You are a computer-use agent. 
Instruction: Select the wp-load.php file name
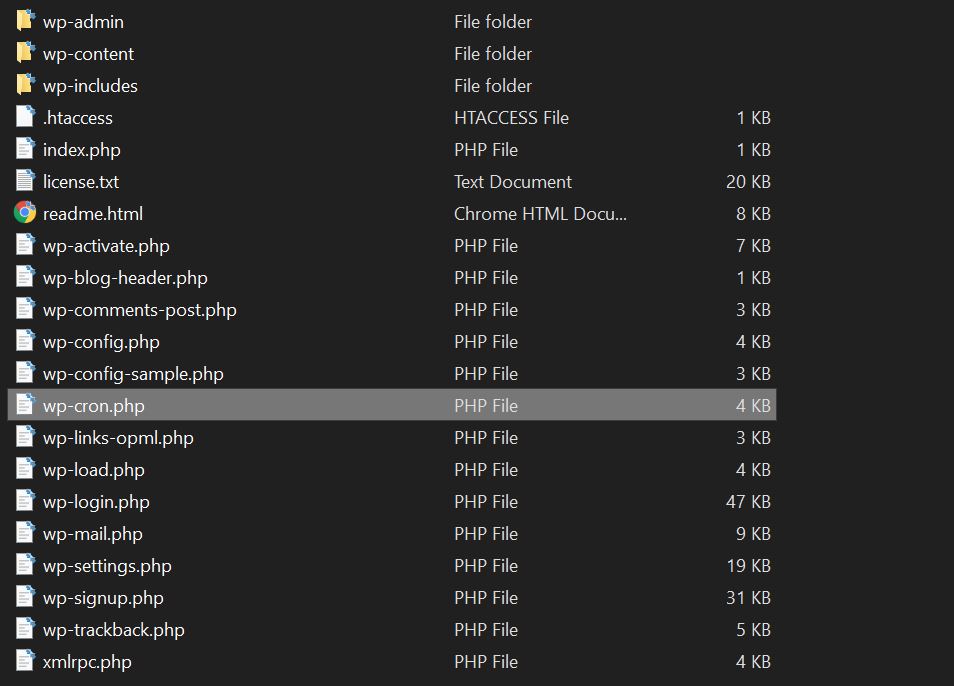click(x=93, y=470)
